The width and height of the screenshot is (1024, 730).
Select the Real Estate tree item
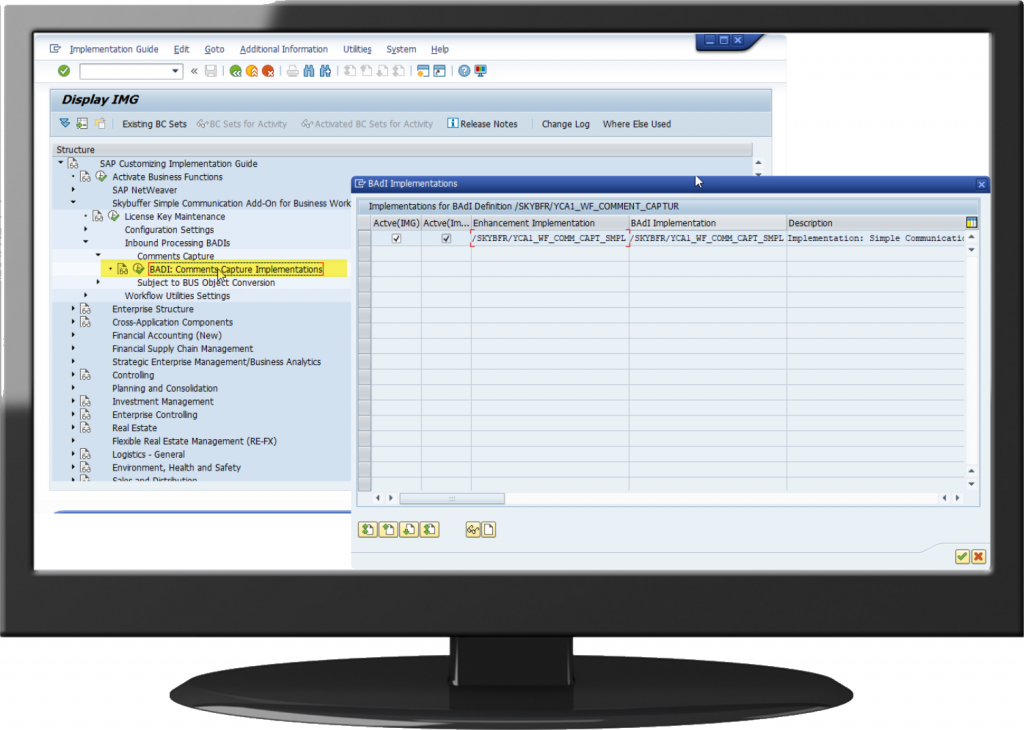(135, 428)
